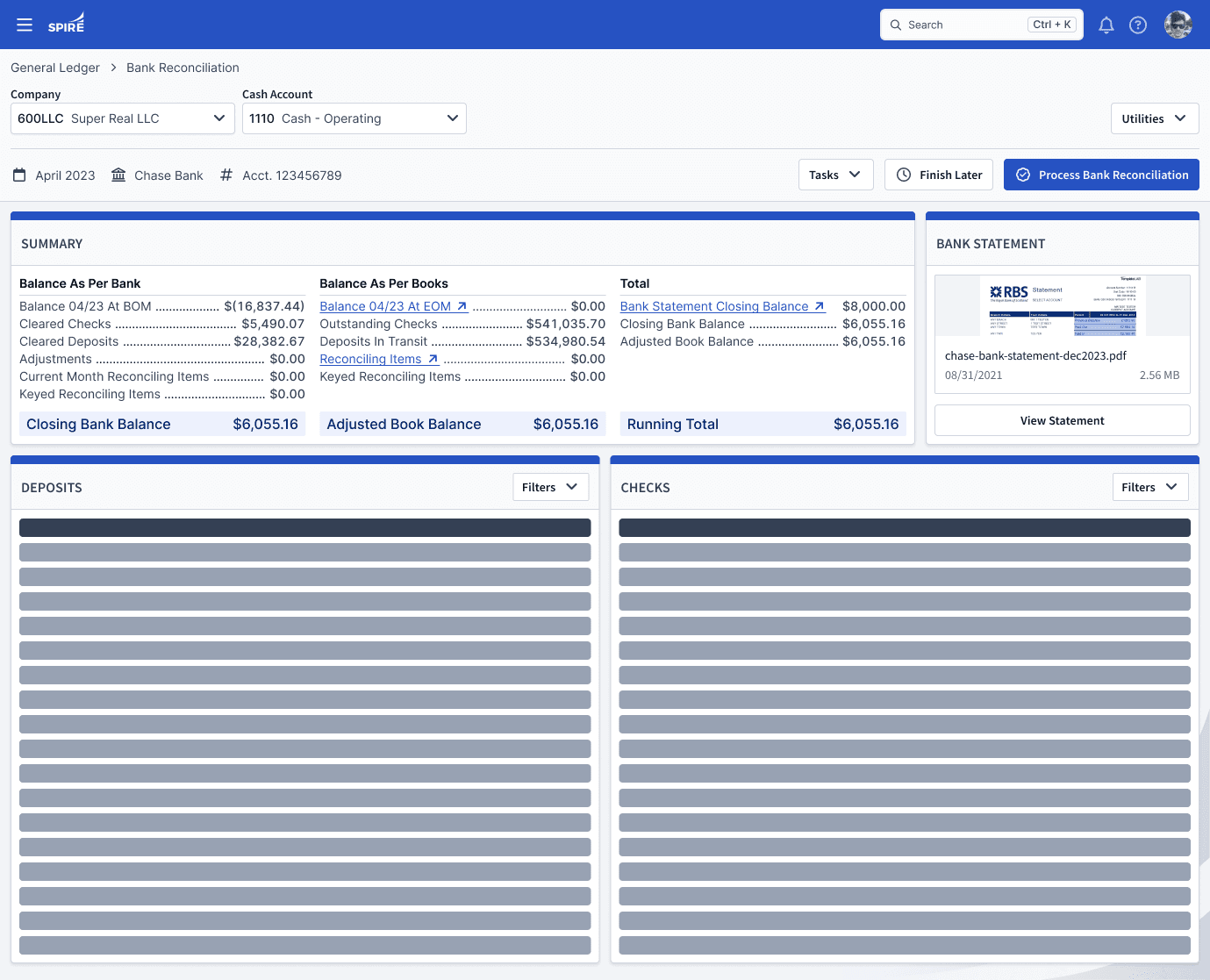Go to General Ledger breadcrumb

pyautogui.click(x=55, y=68)
